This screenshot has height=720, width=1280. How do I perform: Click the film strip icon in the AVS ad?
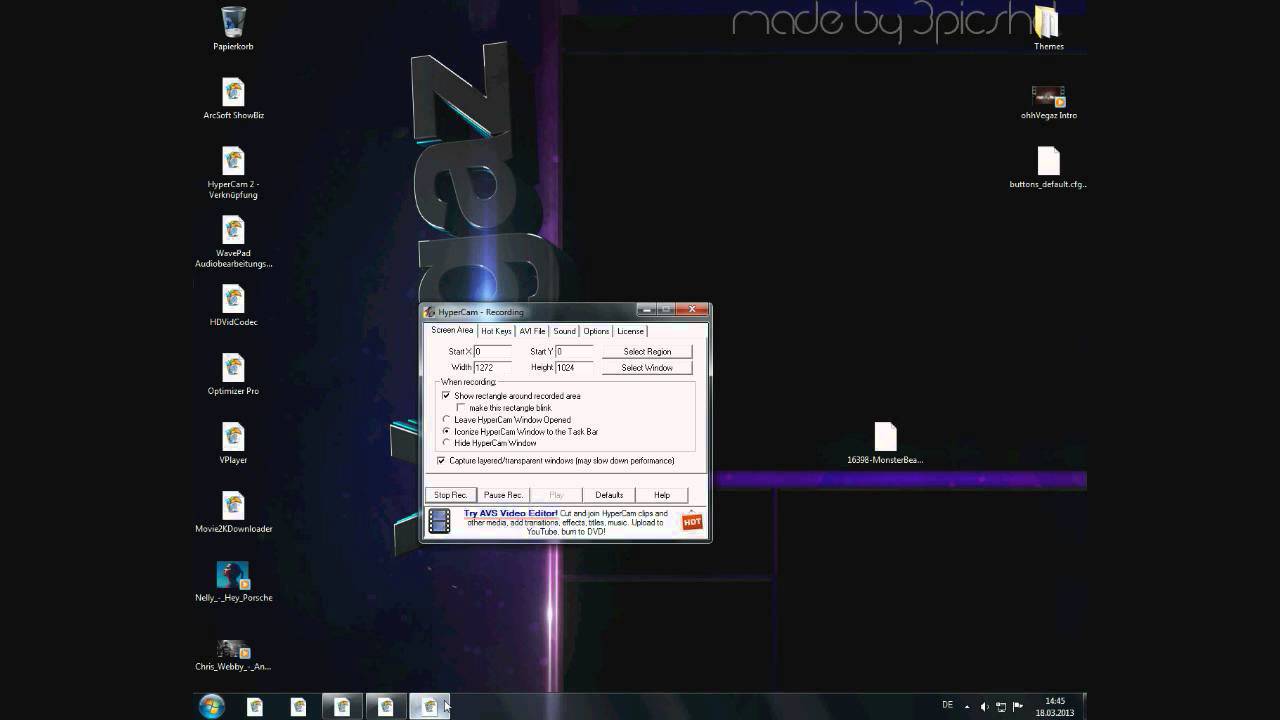tap(439, 521)
